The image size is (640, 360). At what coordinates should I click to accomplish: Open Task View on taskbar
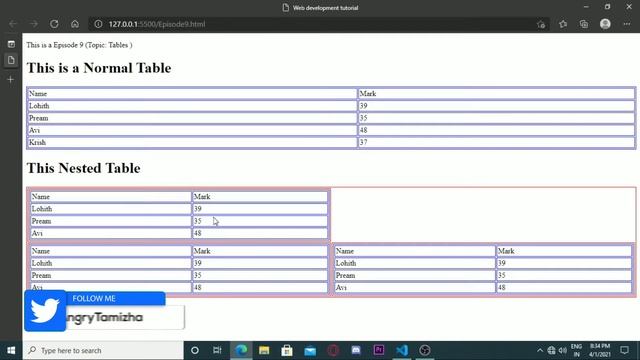click(x=217, y=350)
